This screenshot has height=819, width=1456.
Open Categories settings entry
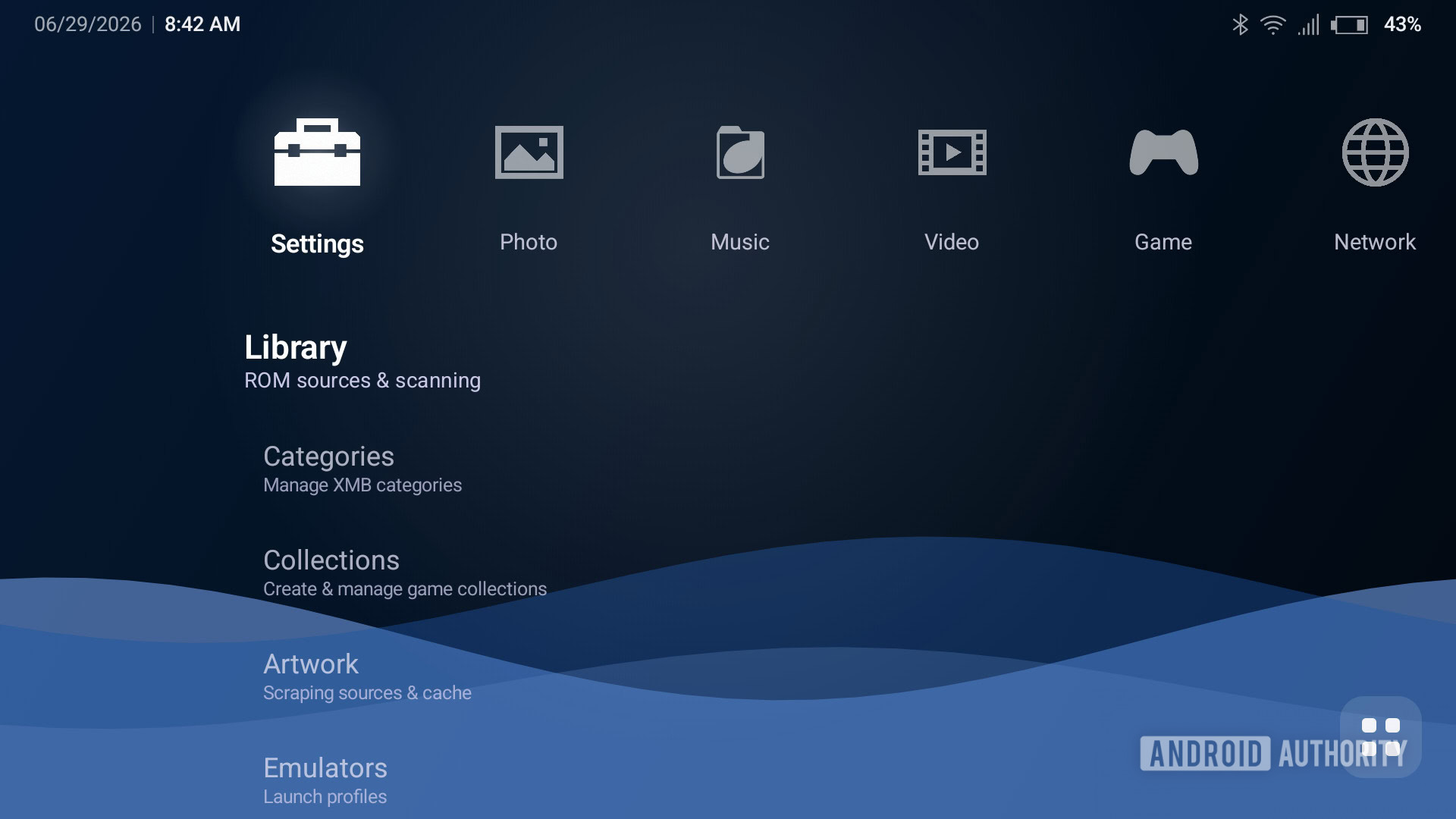click(x=362, y=469)
